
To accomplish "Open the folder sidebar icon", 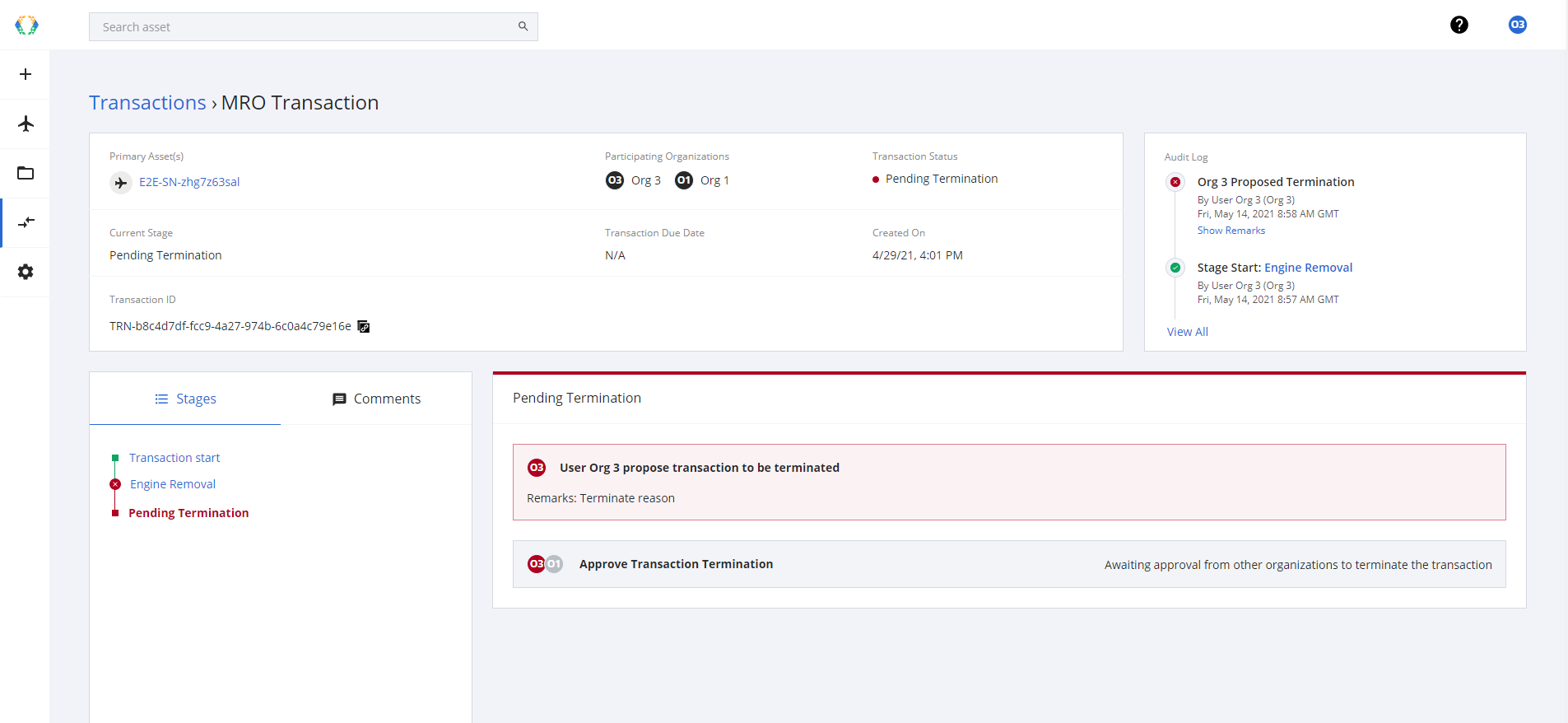I will (x=26, y=173).
